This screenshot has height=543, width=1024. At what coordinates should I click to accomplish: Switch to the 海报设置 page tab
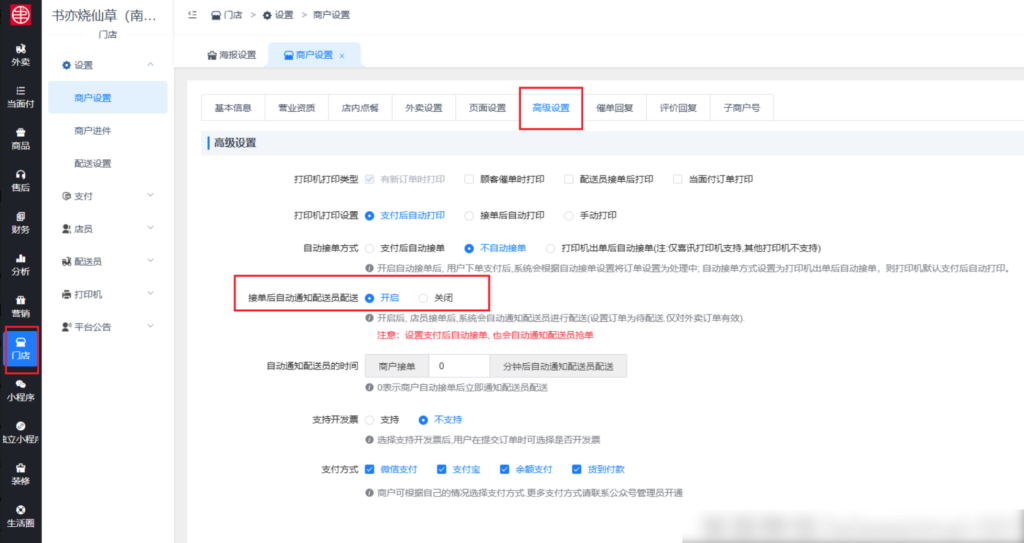pyautogui.click(x=232, y=55)
